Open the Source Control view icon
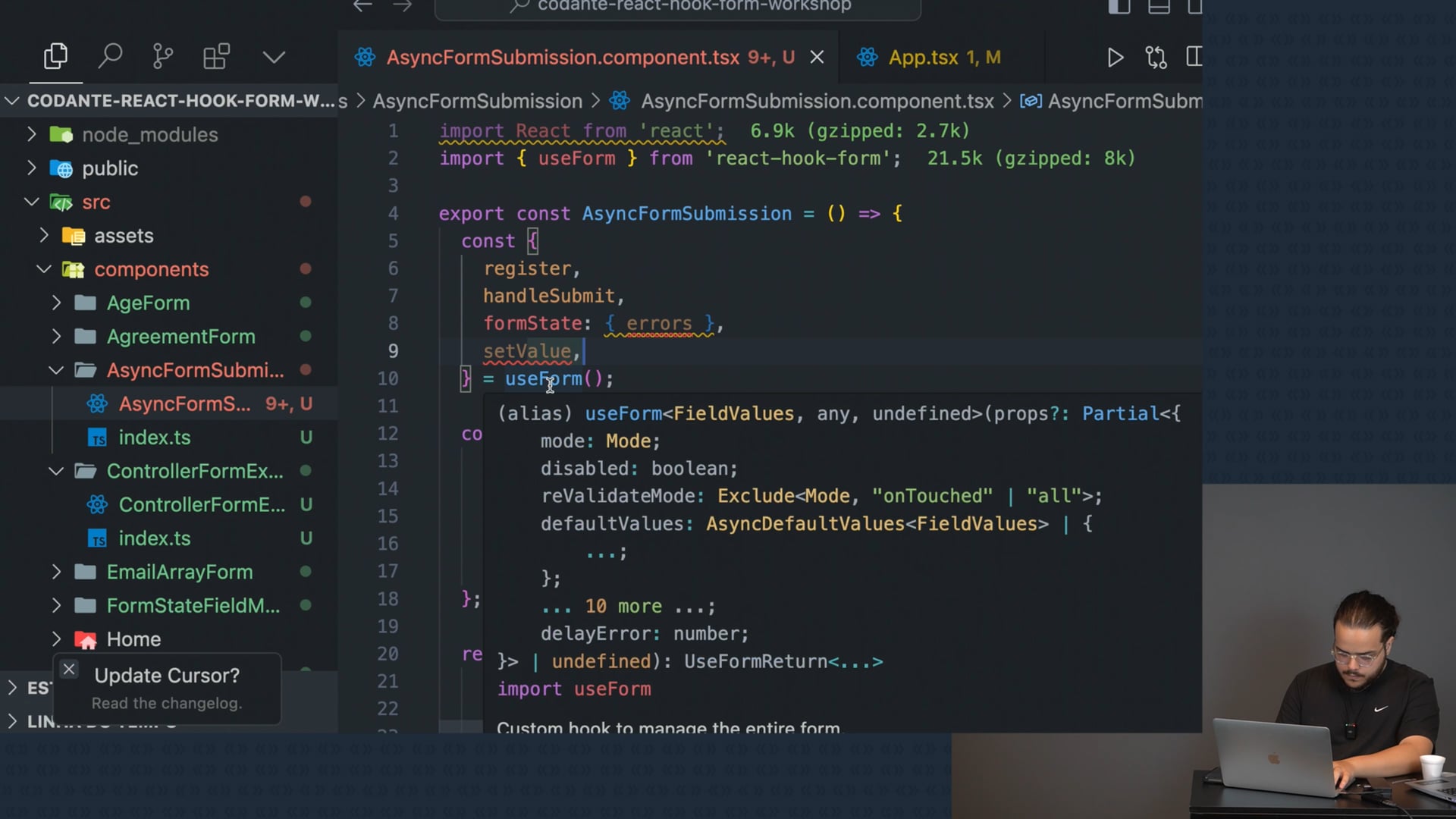This screenshot has height=819, width=1456. click(162, 56)
